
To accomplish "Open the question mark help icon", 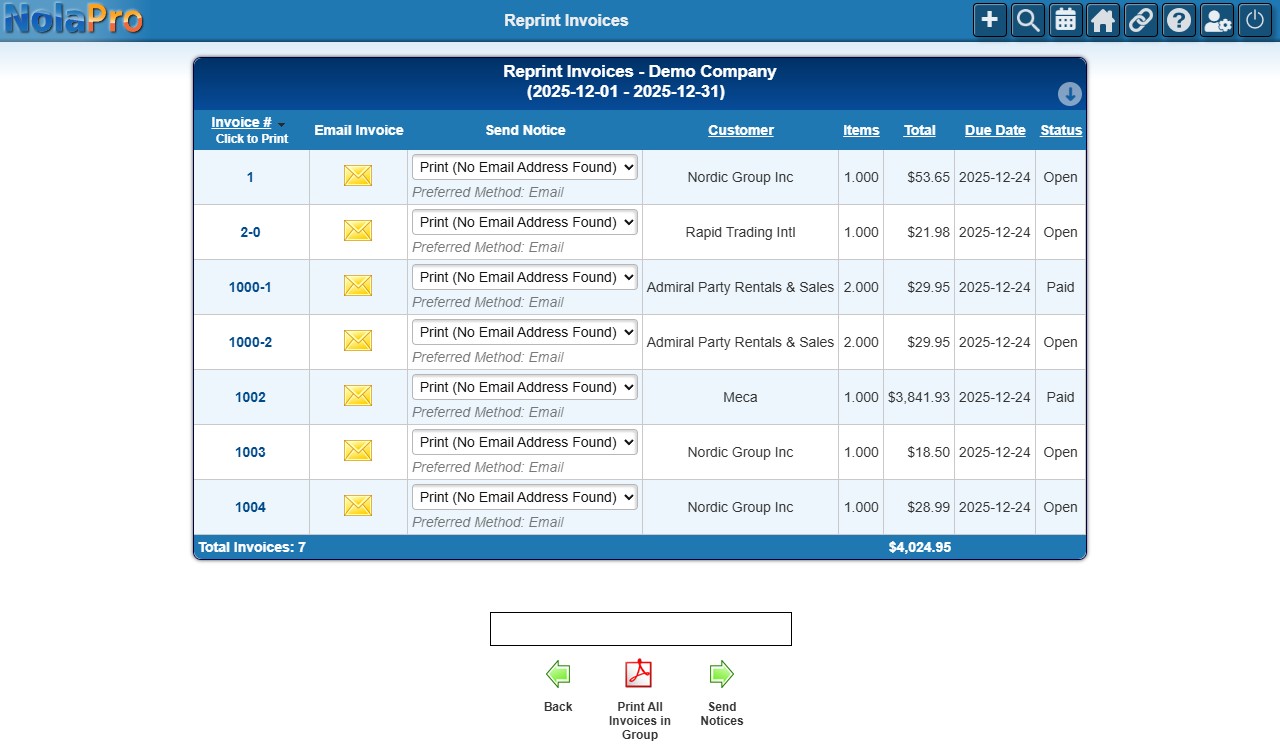I will [x=1179, y=20].
